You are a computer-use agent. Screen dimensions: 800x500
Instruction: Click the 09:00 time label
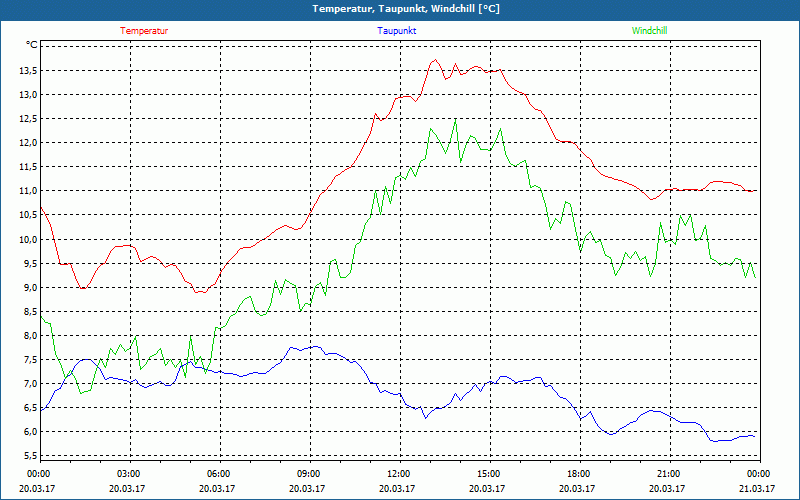click(x=309, y=474)
